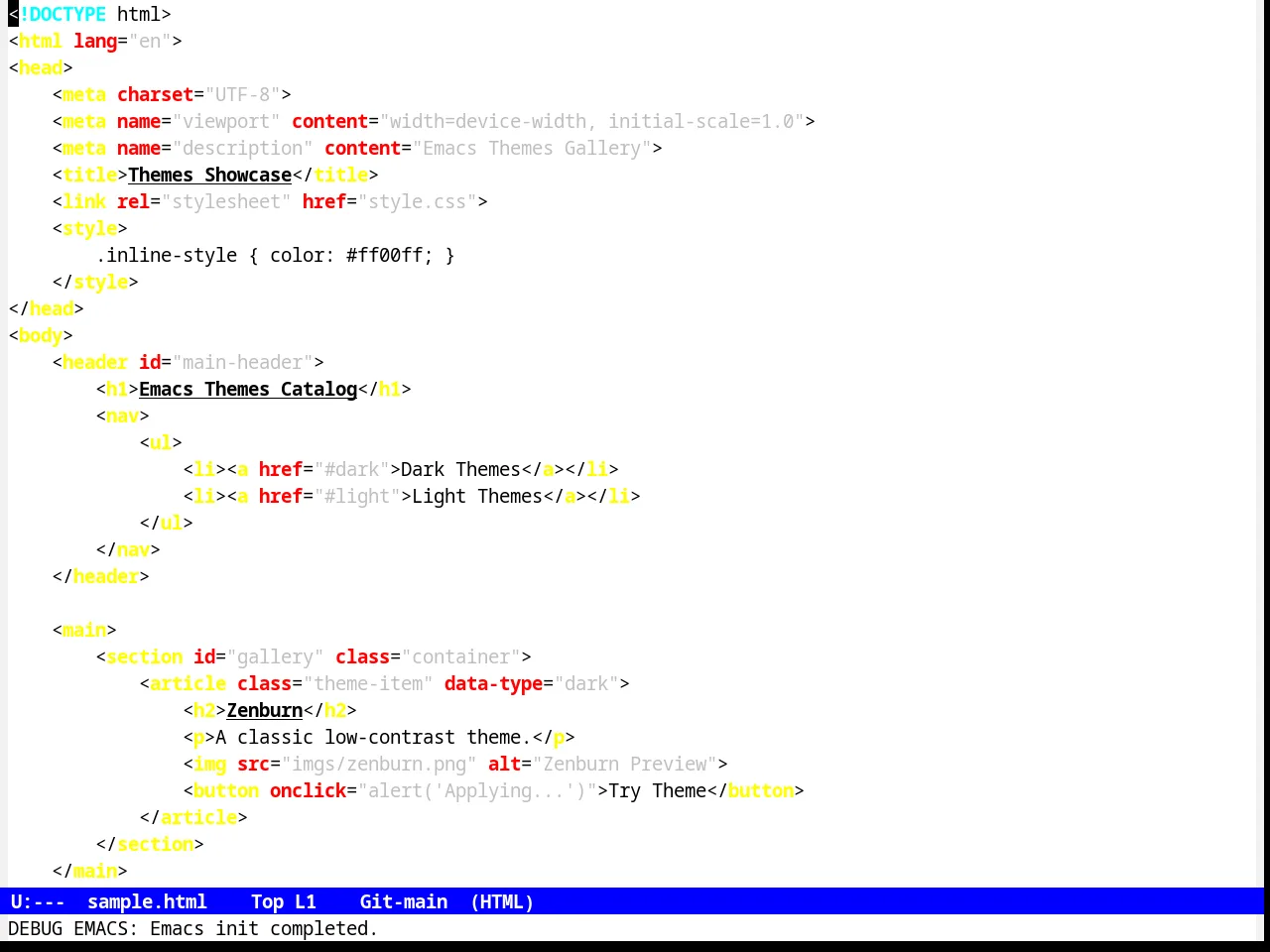1270x952 pixels.
Task: Click the 'Emacs Themes Catalog' heading text
Action: pos(248,389)
